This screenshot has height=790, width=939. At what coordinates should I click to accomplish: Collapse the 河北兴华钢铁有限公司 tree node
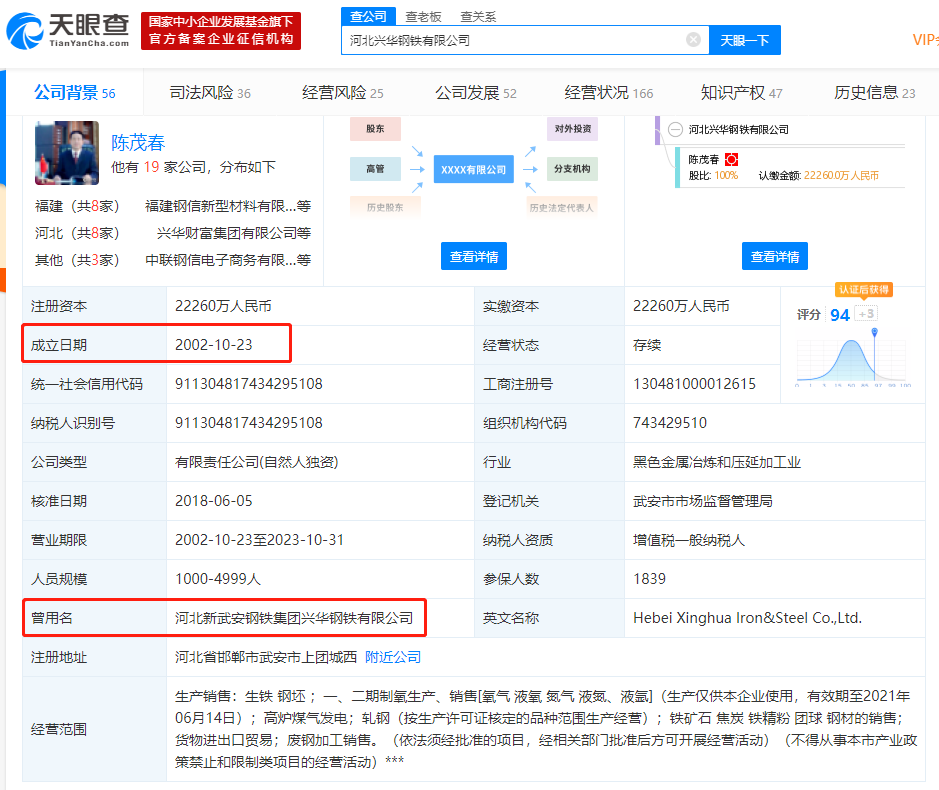pos(675,129)
